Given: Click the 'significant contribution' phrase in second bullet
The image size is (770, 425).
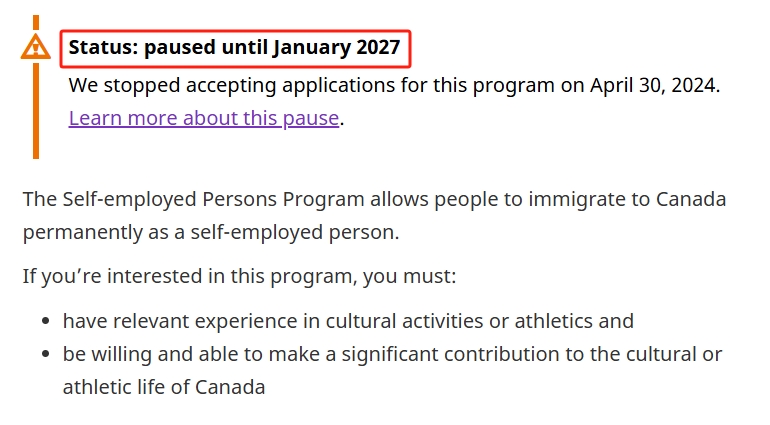Looking at the screenshot, I should pyautogui.click(x=450, y=354).
